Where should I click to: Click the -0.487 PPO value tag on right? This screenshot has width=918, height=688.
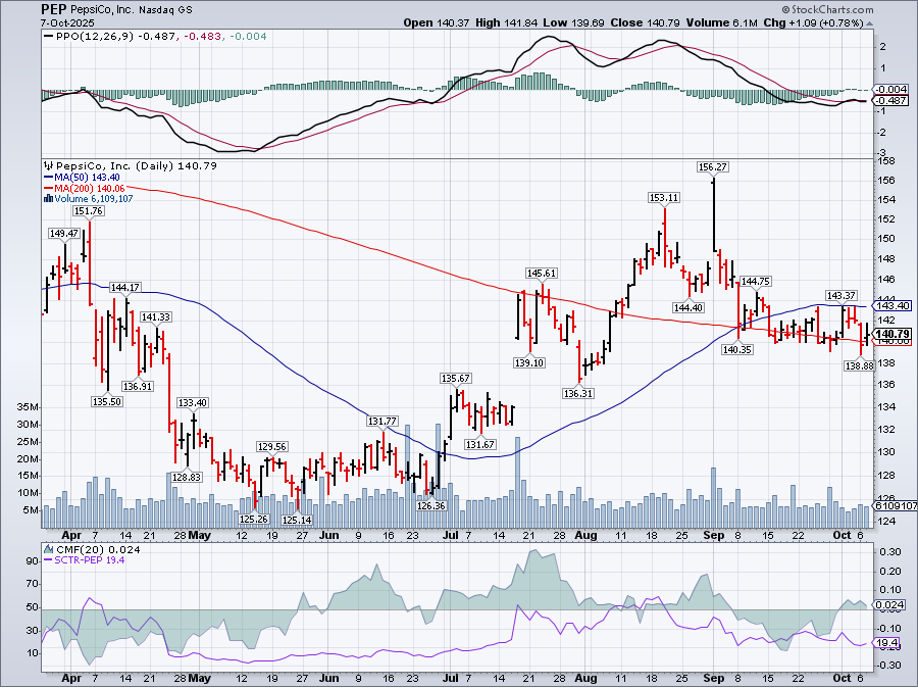tap(890, 101)
